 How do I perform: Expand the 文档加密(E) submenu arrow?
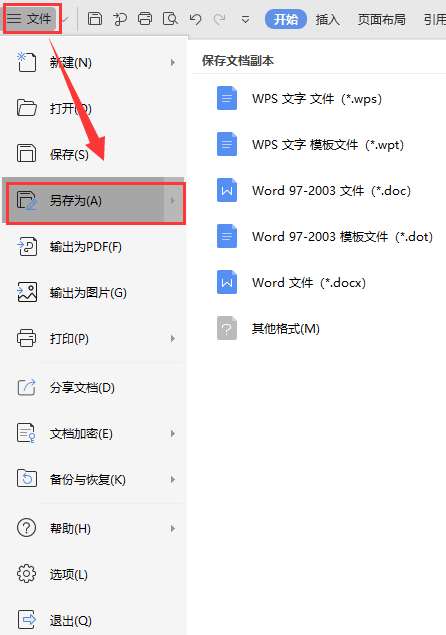[x=173, y=434]
